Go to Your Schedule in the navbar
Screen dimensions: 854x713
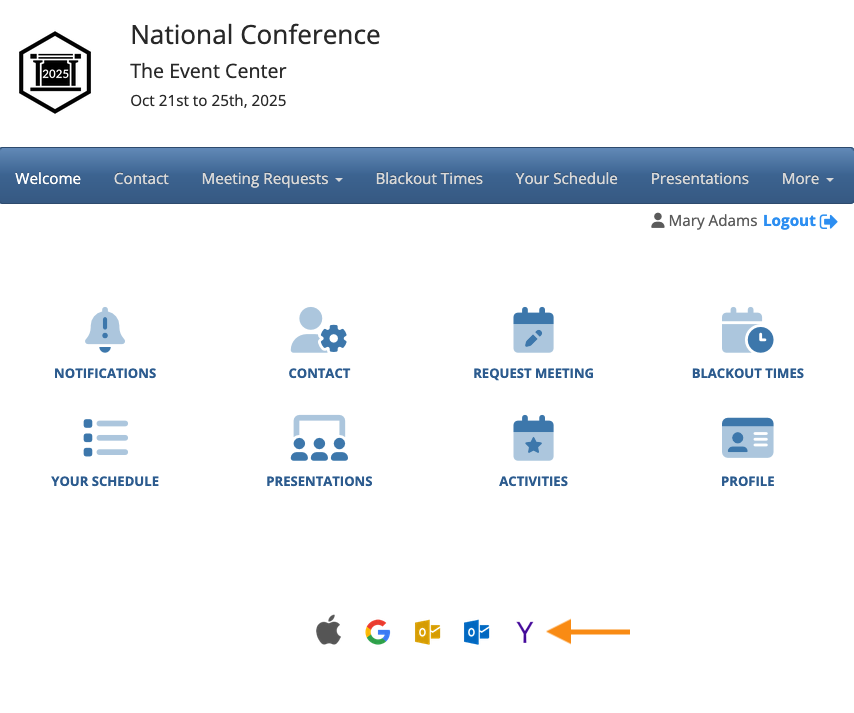point(566,179)
